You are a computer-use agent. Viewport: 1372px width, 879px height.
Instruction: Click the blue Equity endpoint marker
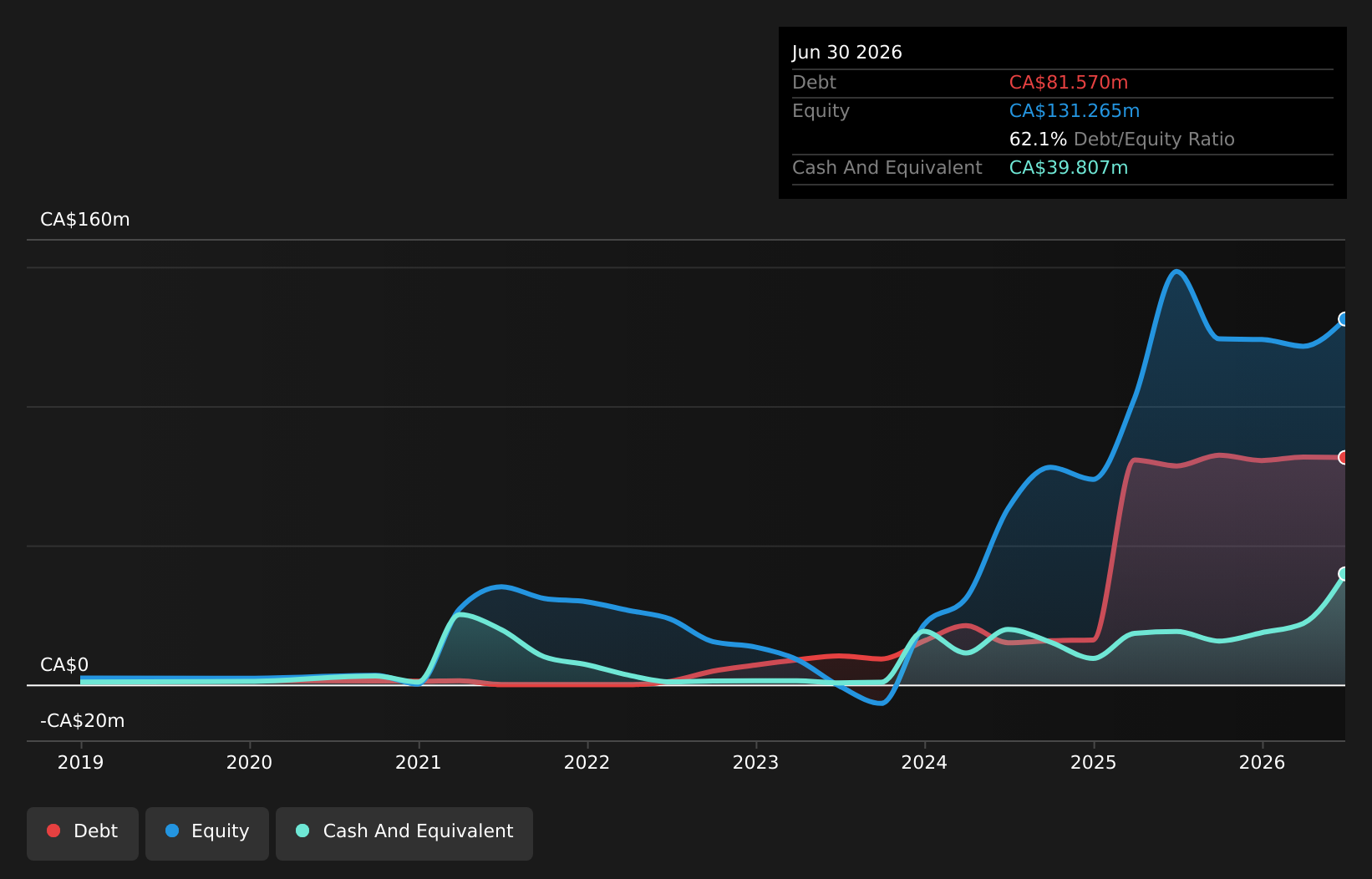(1344, 319)
